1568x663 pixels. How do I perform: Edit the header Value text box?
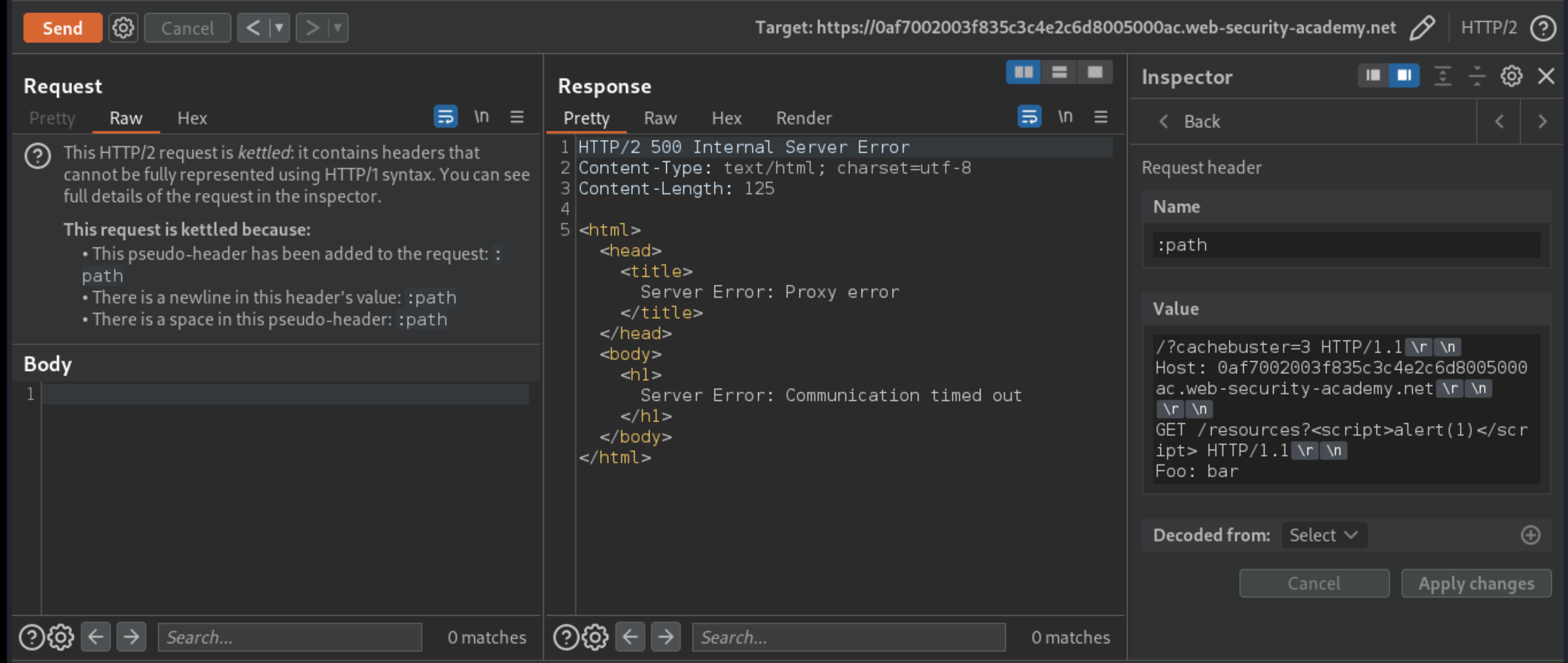(1347, 409)
